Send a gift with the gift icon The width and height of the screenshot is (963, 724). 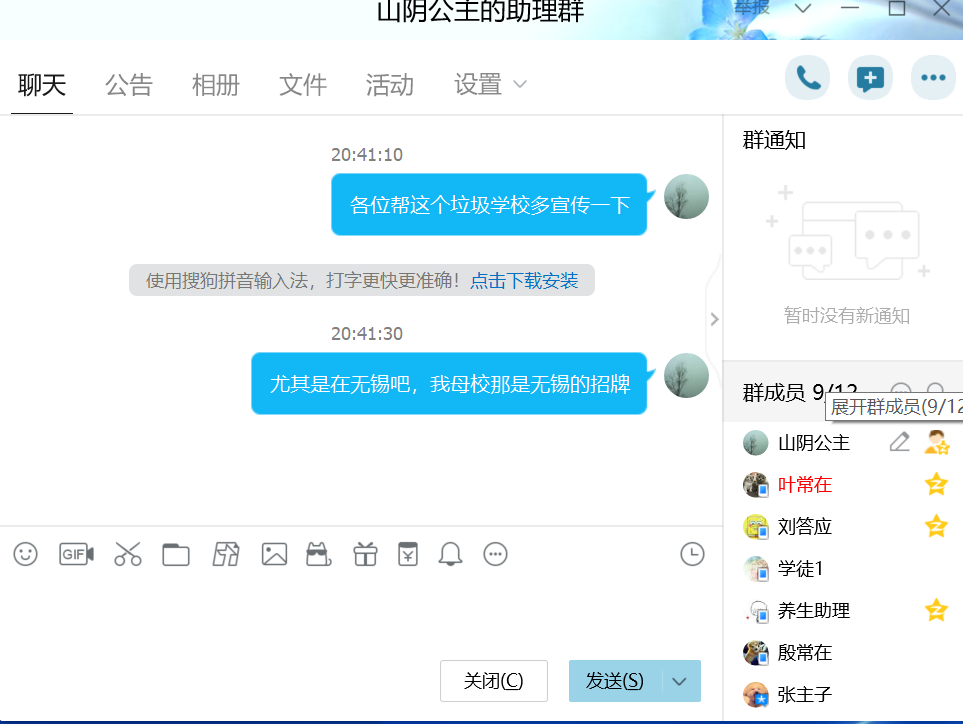click(365, 555)
